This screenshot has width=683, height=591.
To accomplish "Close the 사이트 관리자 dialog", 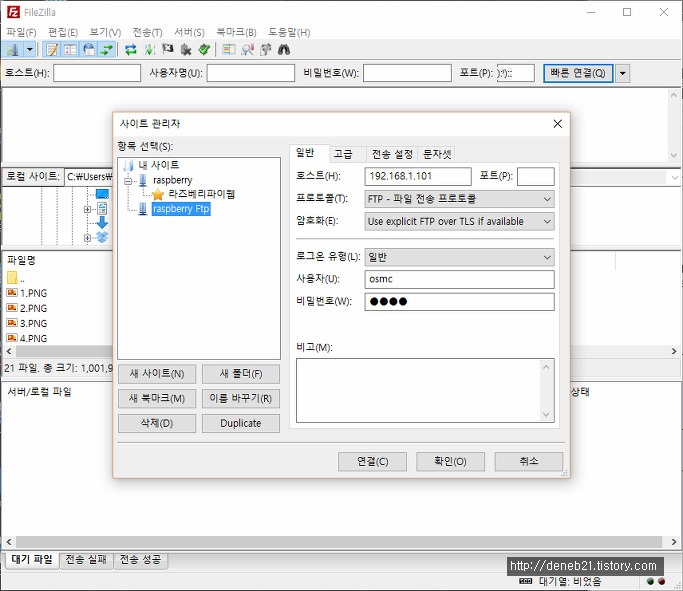I will [558, 124].
